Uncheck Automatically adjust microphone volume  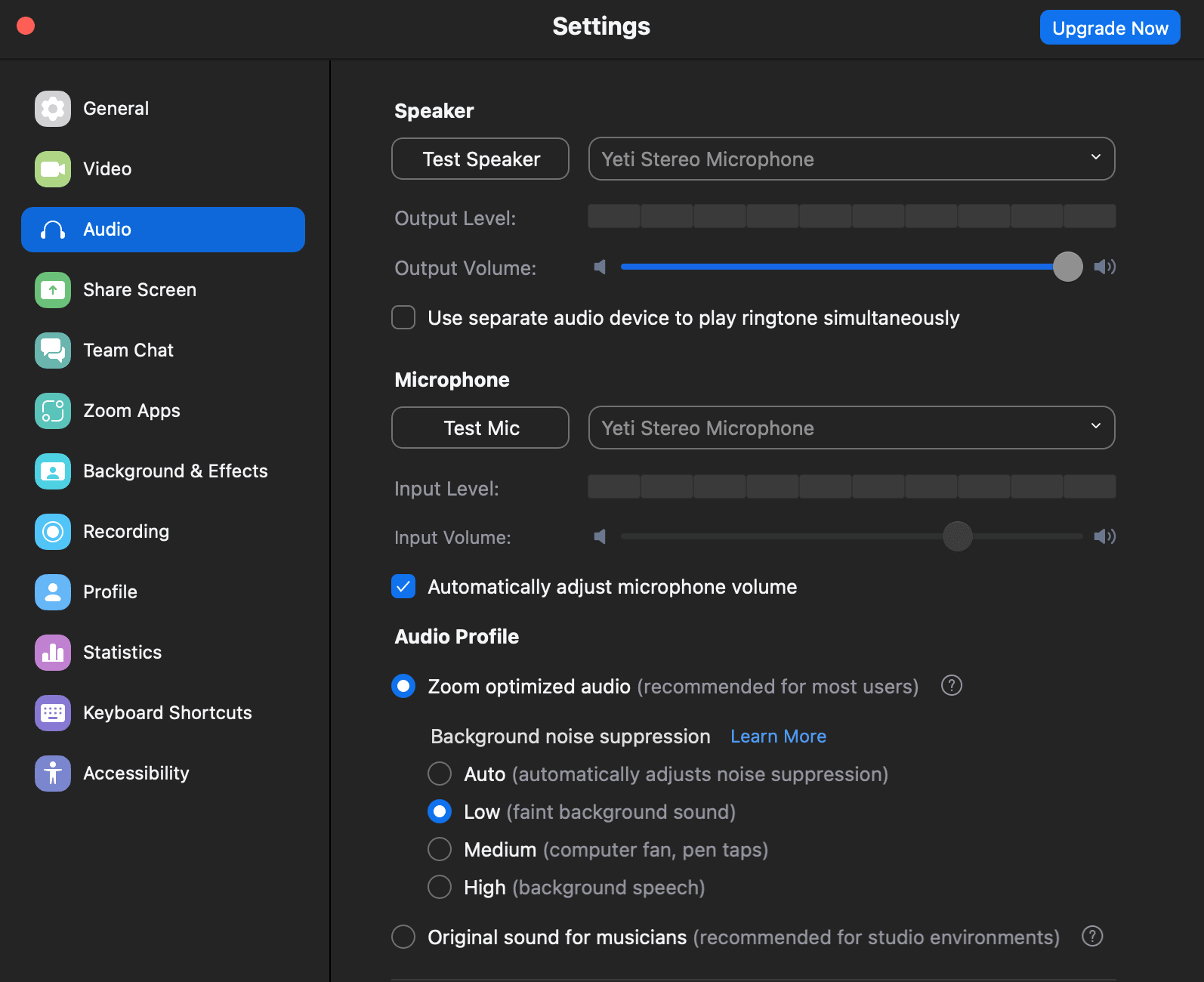pos(403,586)
